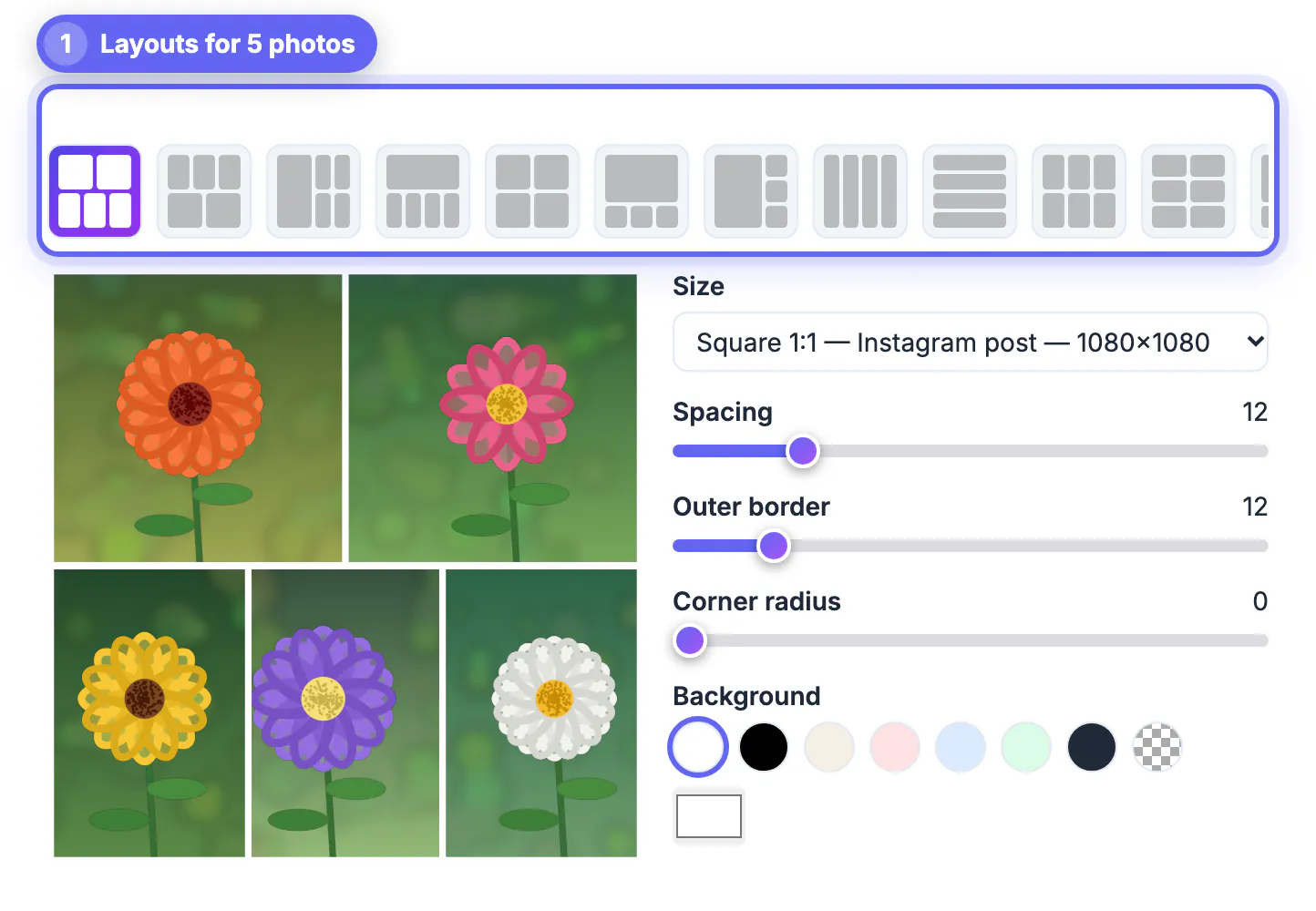Choose the horizontal rows layout icon
The width and height of the screenshot is (1316, 911).
(970, 191)
